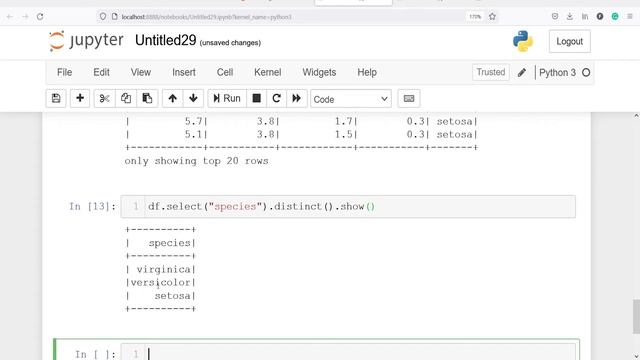The height and width of the screenshot is (360, 640).
Task: Click the zoom level indicator in address bar
Action: point(475,17)
